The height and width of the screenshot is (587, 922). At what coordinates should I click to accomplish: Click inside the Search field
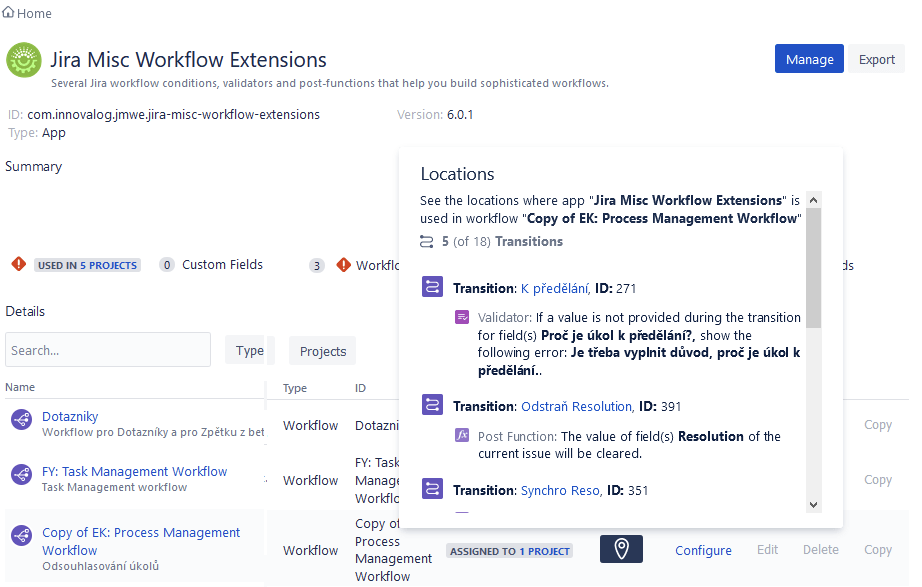(107, 349)
